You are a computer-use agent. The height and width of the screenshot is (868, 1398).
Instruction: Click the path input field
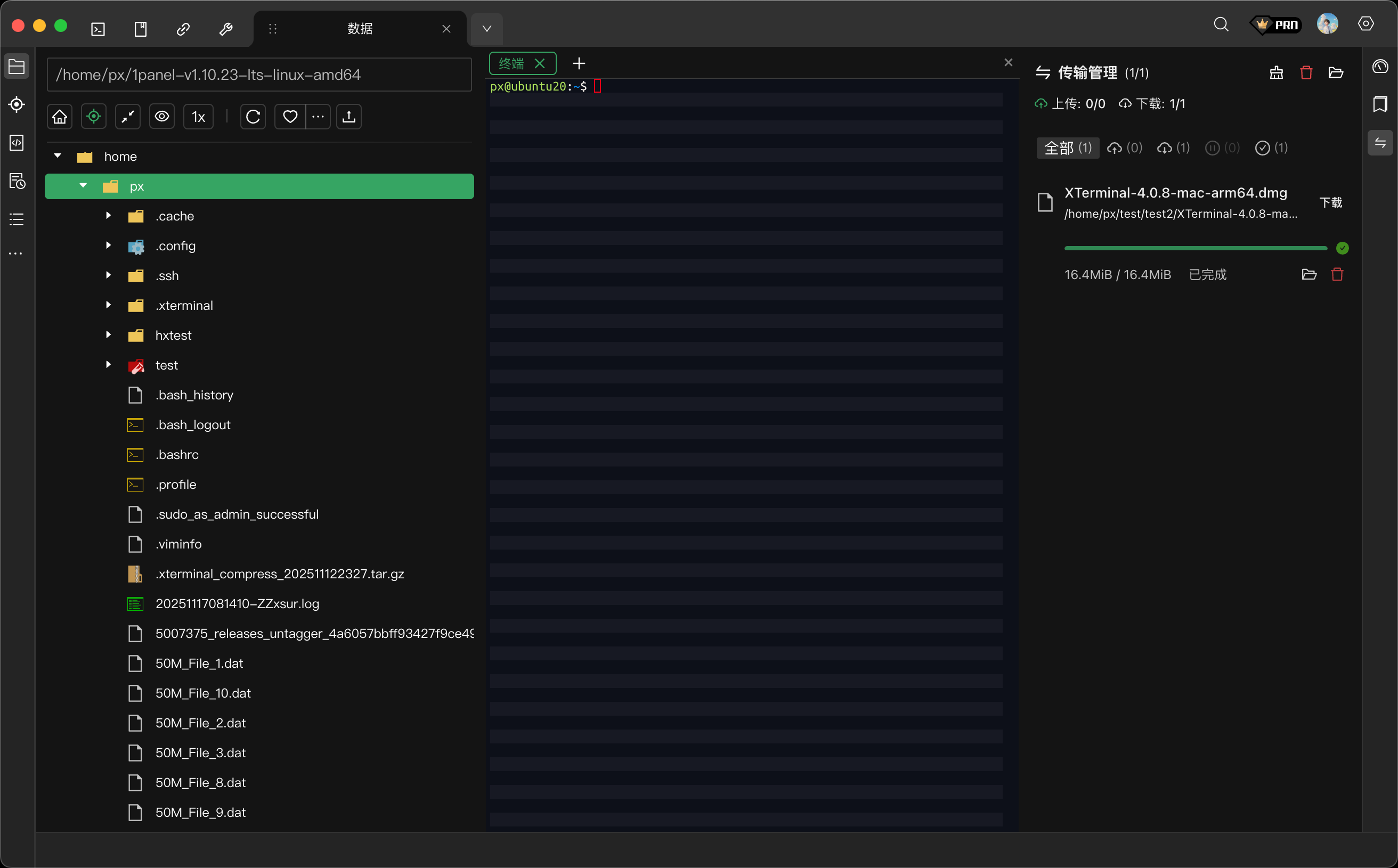tap(259, 75)
